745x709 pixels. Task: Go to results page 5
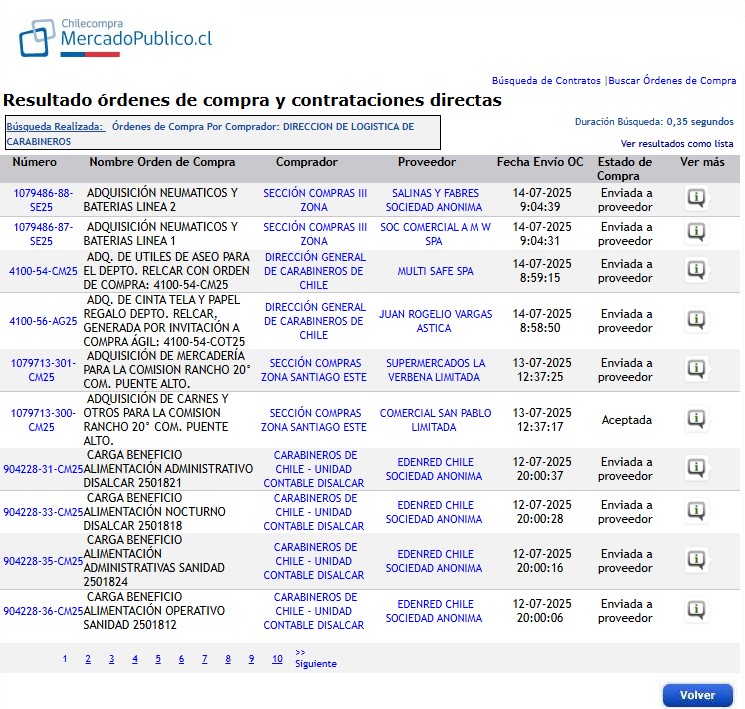tap(158, 659)
